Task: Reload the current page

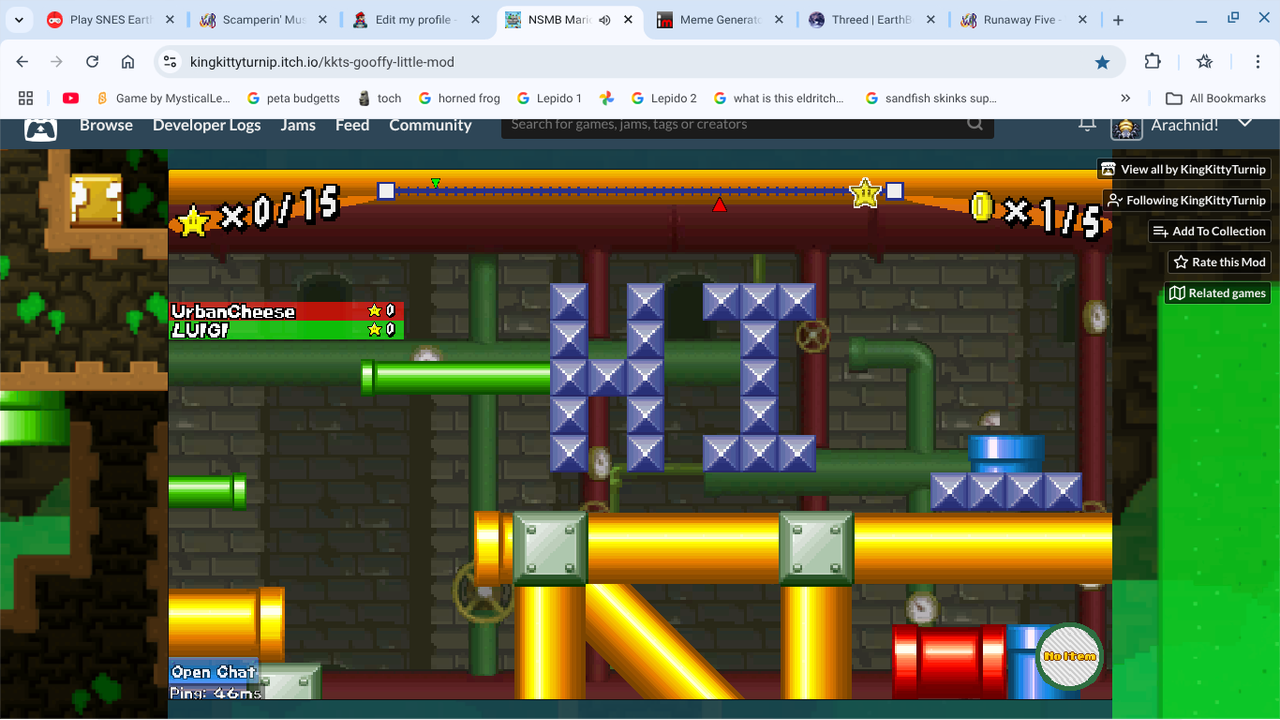Action: click(92, 62)
